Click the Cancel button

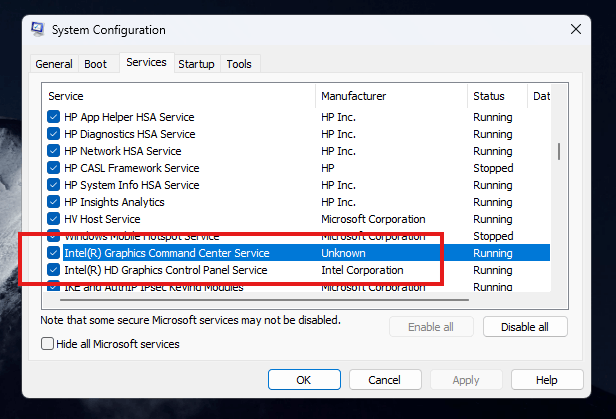(385, 380)
